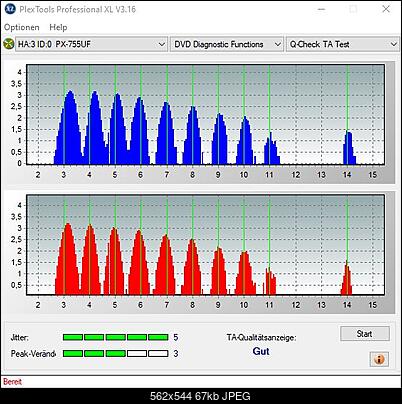
Task: Minimize the PlexTools window
Action: [x=321, y=9]
